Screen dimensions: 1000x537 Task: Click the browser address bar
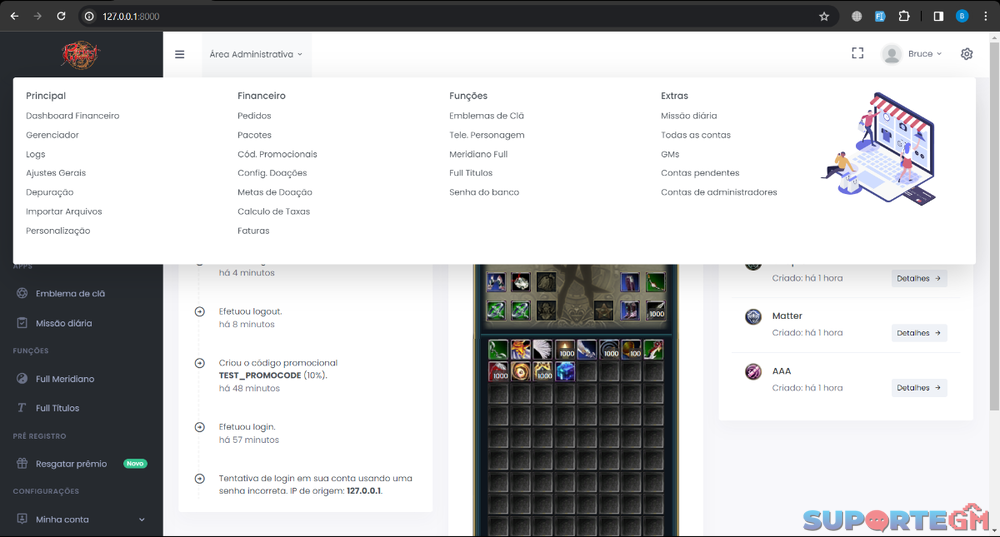(450, 16)
